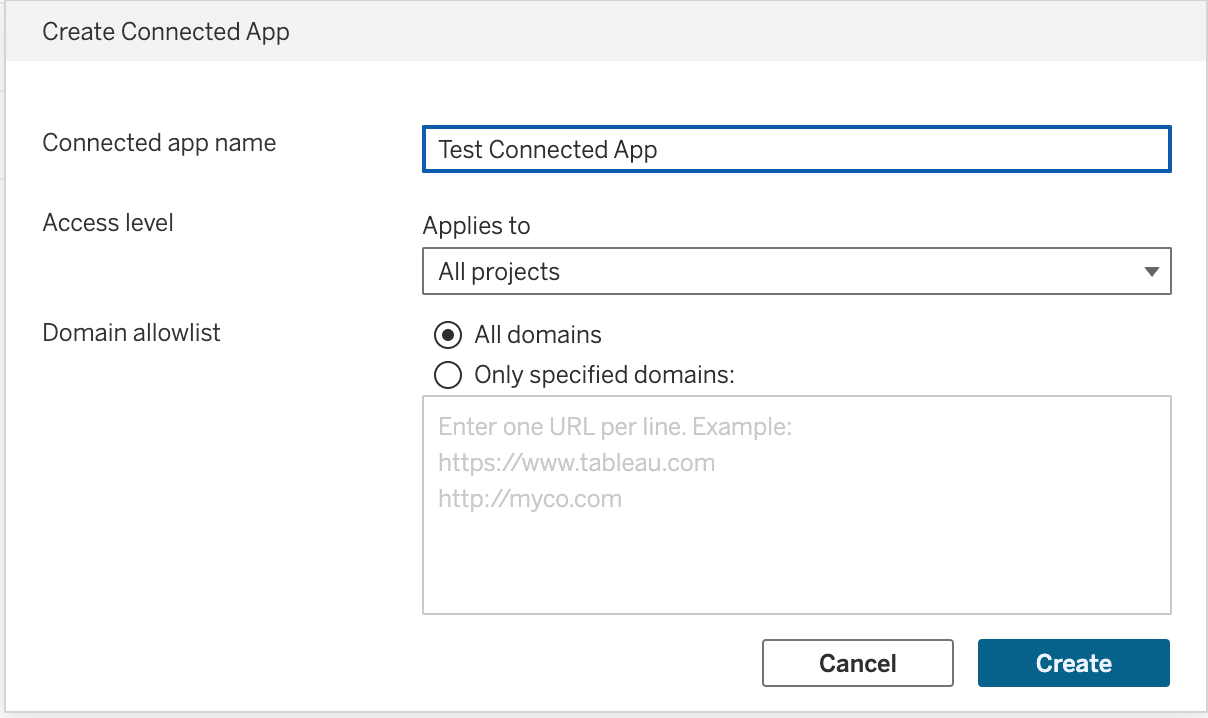Click the All projects text in the dropdown
The height and width of the screenshot is (718, 1208).
(499, 271)
